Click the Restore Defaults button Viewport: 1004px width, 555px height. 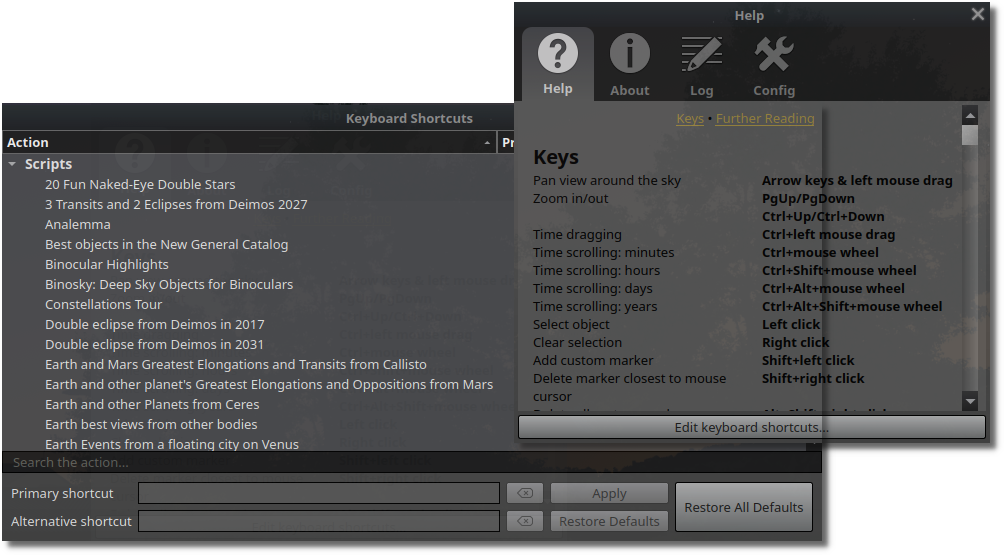pyautogui.click(x=609, y=521)
